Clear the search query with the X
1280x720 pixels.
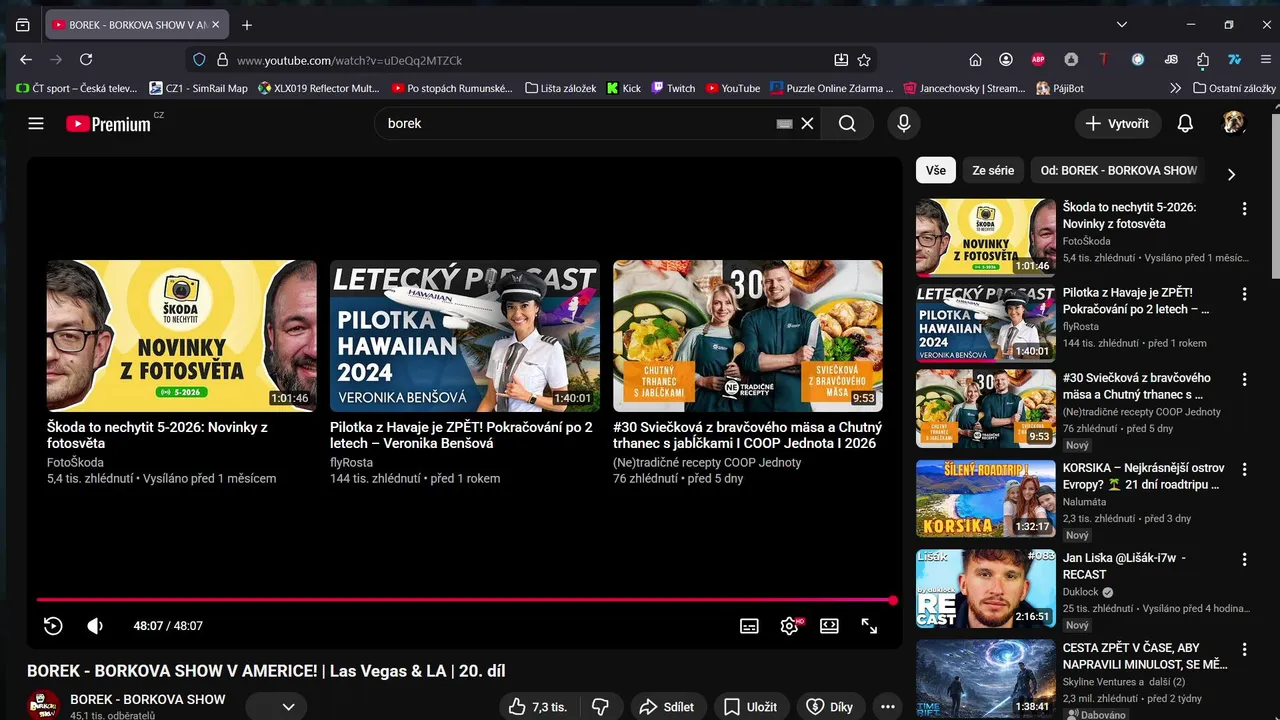(807, 124)
